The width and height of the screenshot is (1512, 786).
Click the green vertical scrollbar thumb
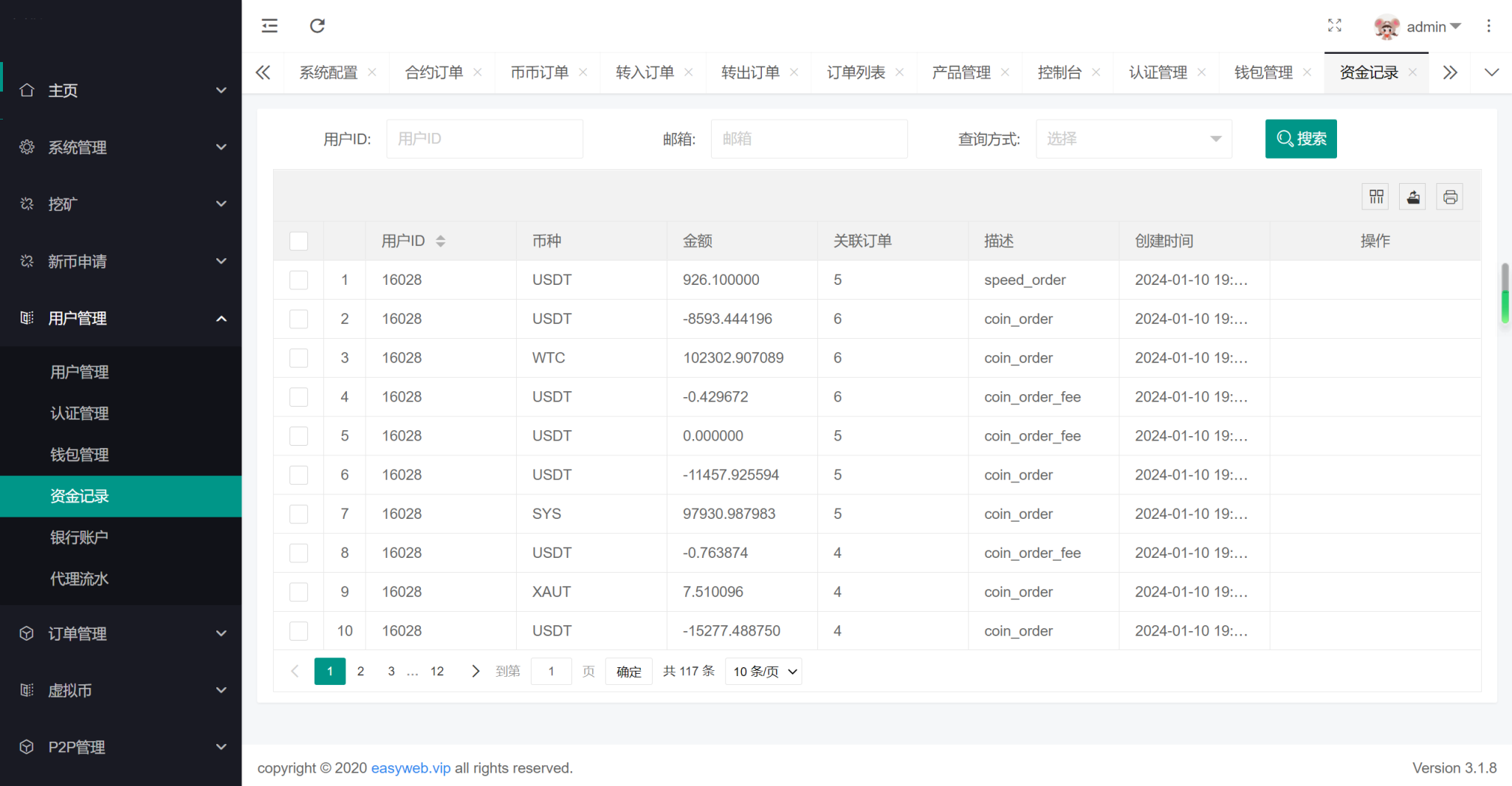[1505, 306]
